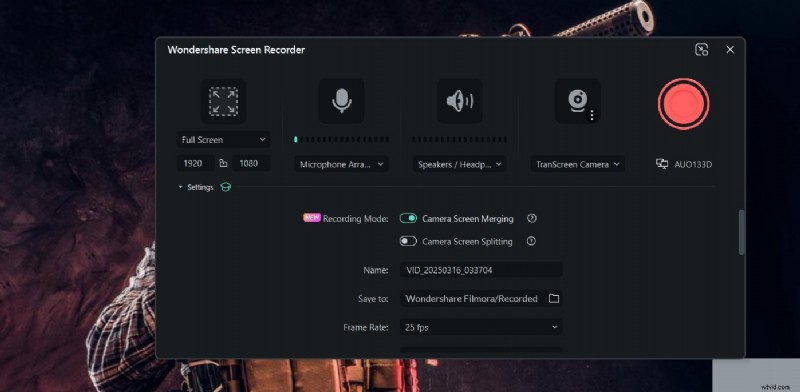Click the NEW badge beside Recording Mode
Image resolution: width=800 pixels, height=392 pixels.
[x=312, y=217]
